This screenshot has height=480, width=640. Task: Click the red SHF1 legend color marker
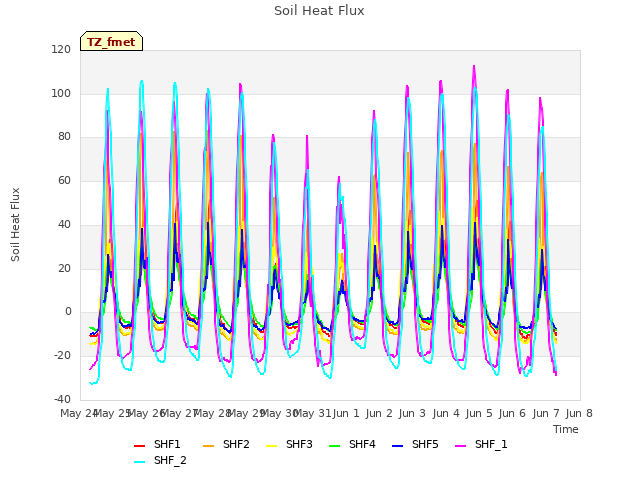point(140,446)
